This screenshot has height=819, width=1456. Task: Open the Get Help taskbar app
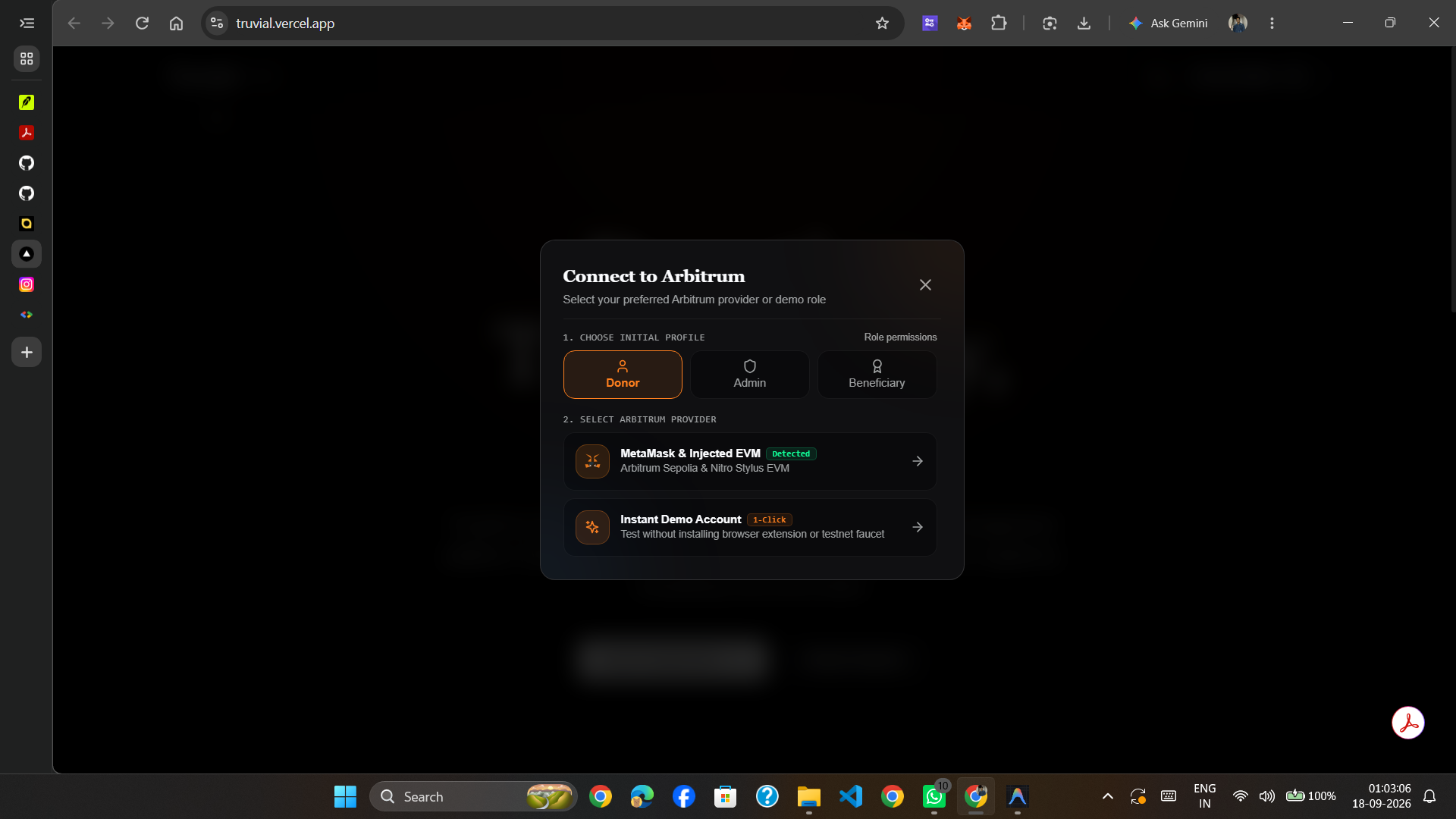(x=767, y=796)
